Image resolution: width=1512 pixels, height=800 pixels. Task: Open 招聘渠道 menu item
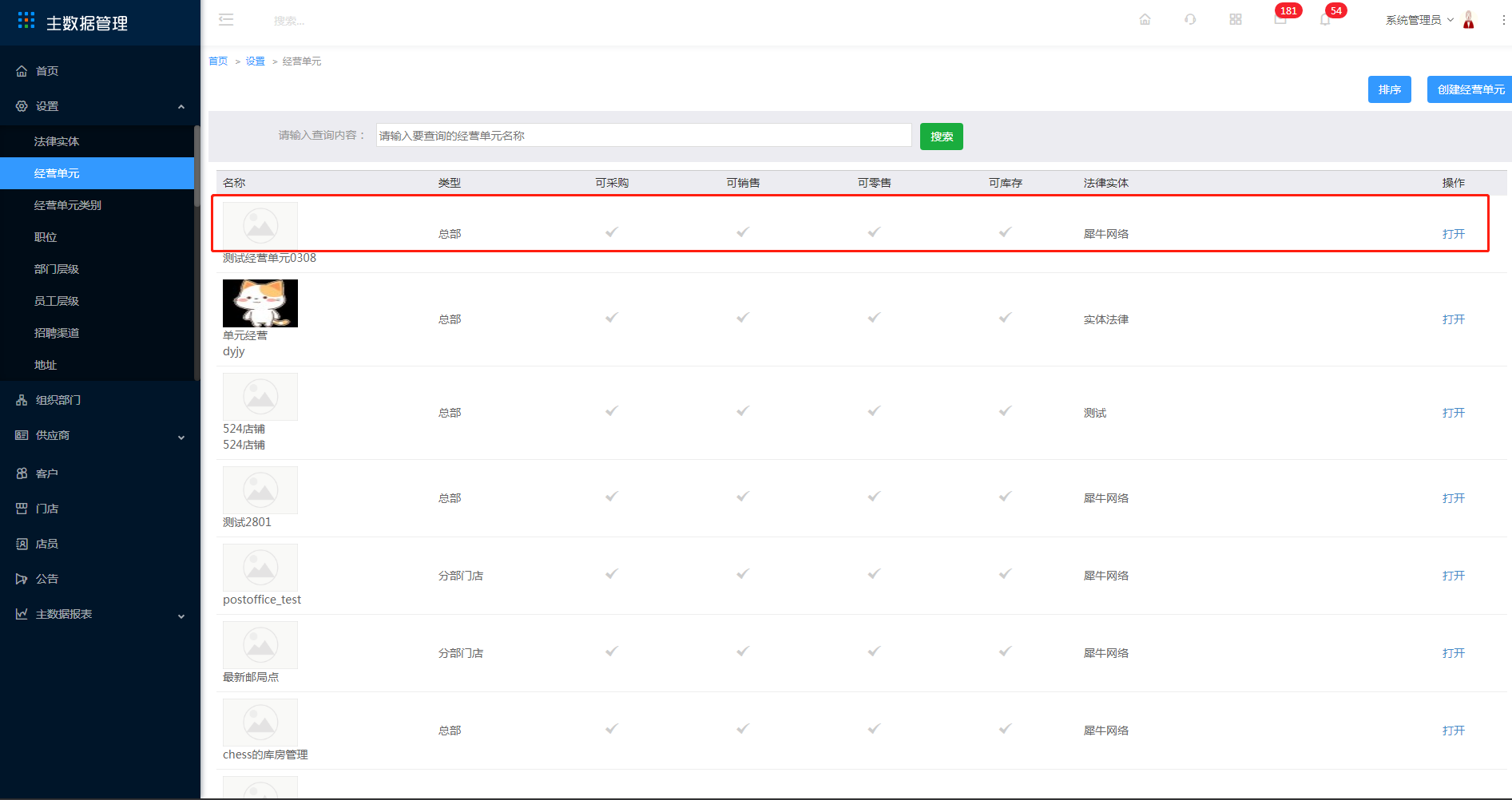coord(97,333)
